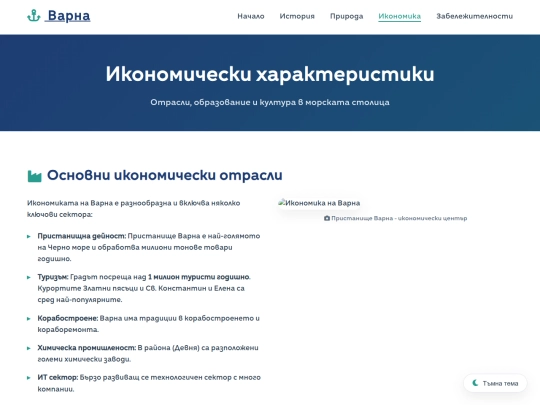Open the История page

point(297,16)
